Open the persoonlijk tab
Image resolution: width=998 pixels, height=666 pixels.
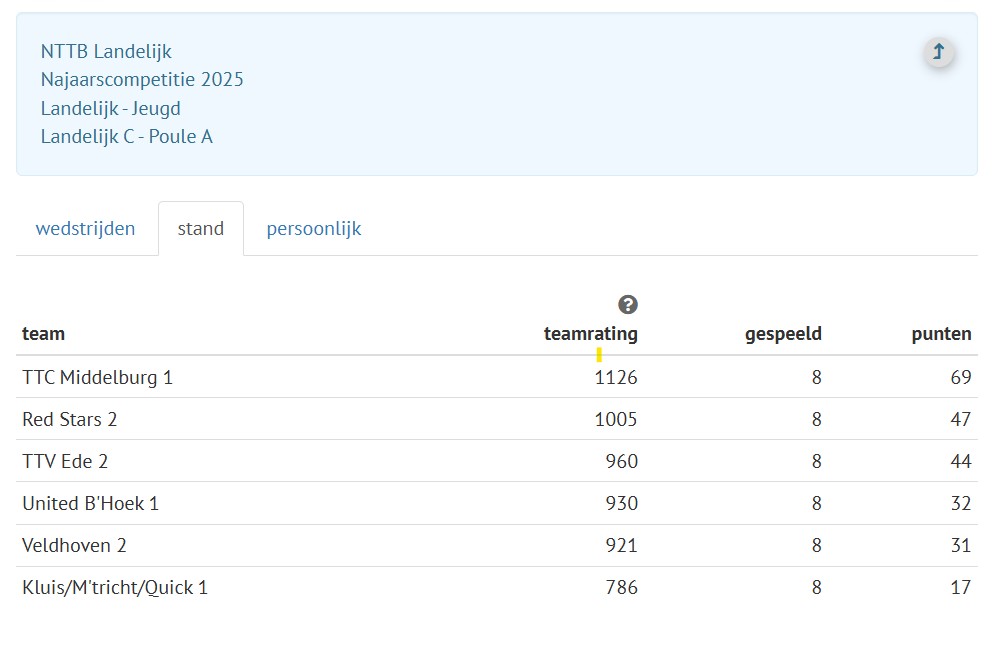click(x=313, y=229)
